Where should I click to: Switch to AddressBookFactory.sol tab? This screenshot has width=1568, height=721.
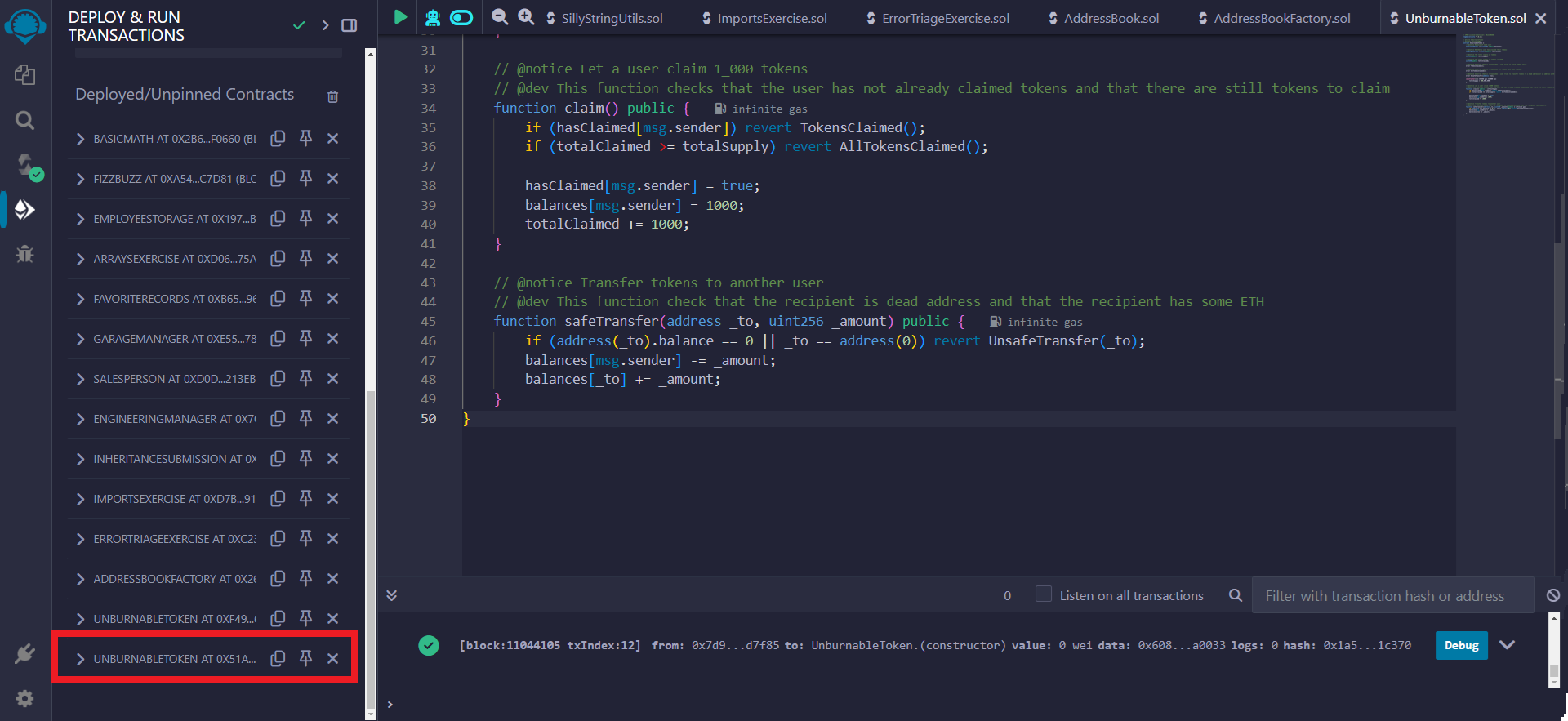pos(1274,18)
